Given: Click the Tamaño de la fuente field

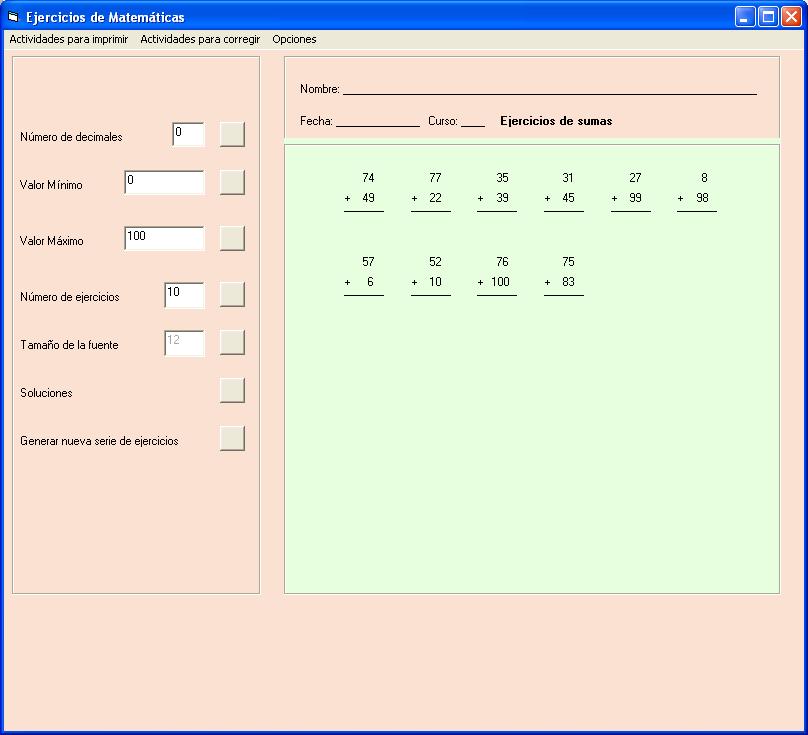Looking at the screenshot, I should pyautogui.click(x=184, y=343).
